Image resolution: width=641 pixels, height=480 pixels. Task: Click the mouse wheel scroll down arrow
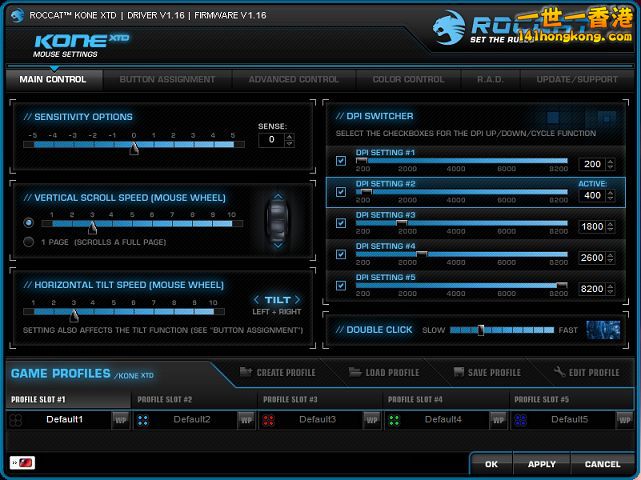point(278,245)
